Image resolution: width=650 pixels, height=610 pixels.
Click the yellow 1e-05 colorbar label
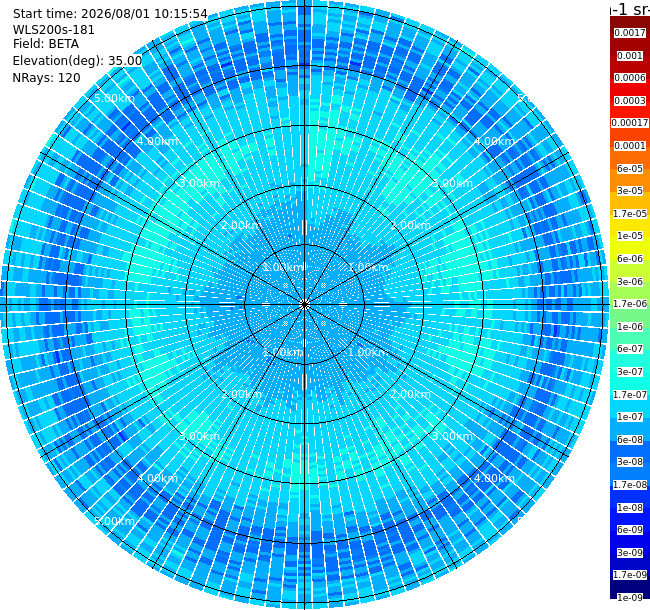(x=630, y=236)
